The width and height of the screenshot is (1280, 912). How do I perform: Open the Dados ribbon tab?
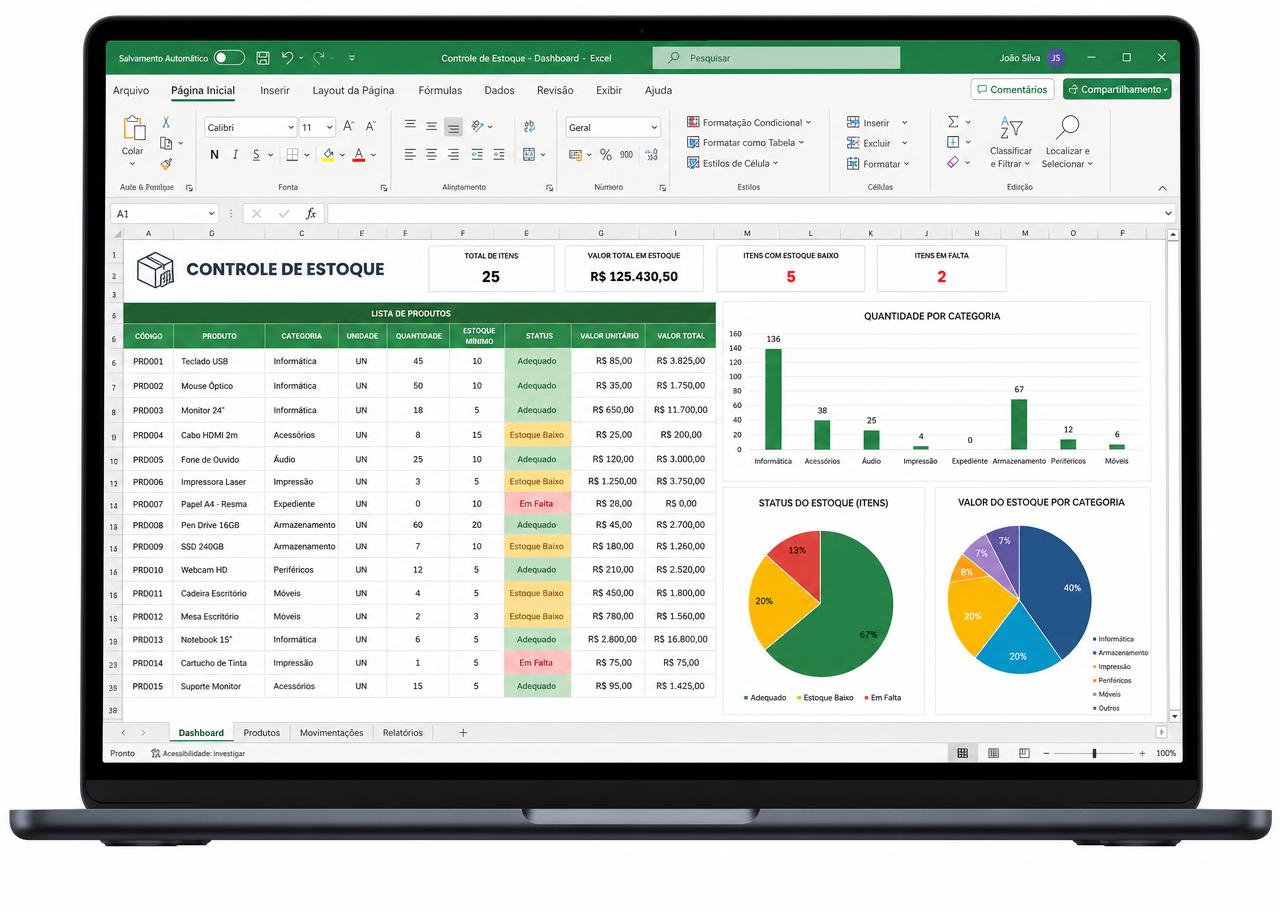[x=499, y=90]
